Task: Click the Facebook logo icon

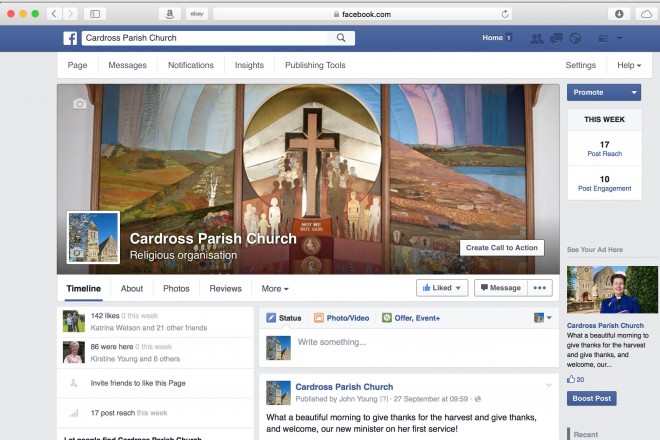Action: (70, 38)
